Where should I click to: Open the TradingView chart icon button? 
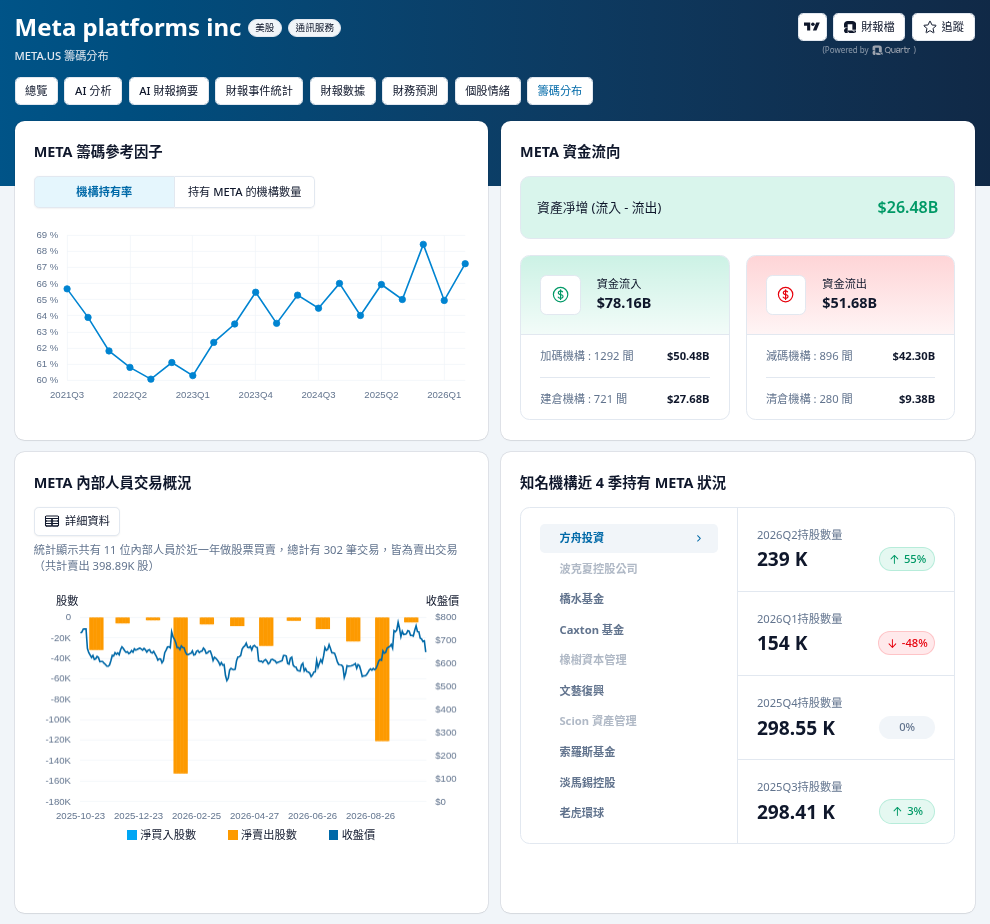pos(812,27)
